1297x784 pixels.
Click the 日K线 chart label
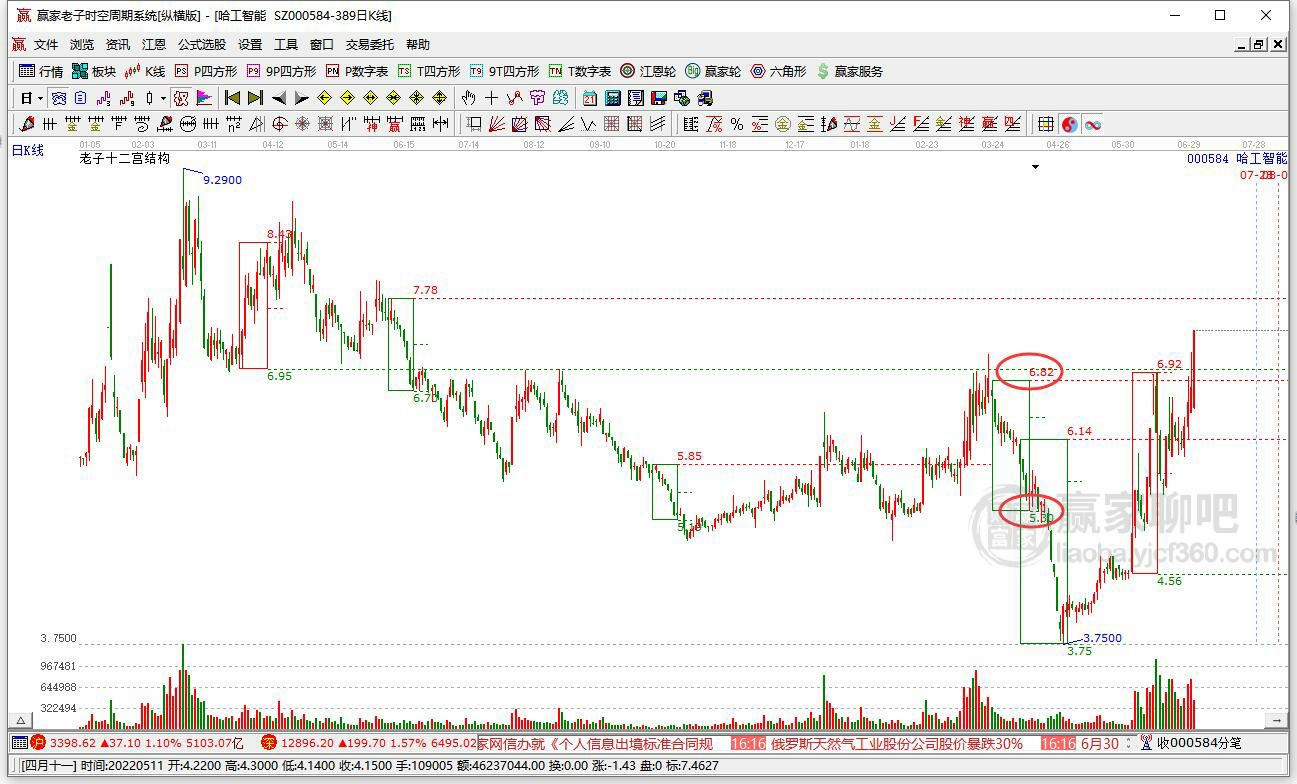click(x=28, y=150)
